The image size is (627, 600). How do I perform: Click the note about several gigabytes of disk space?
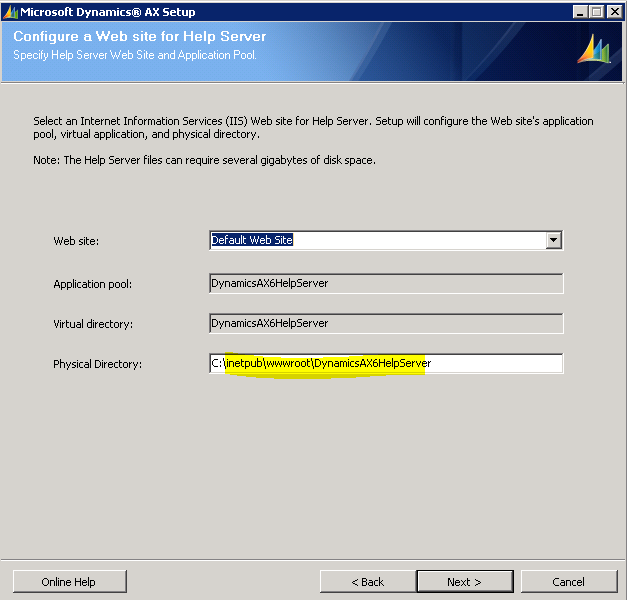(204, 160)
